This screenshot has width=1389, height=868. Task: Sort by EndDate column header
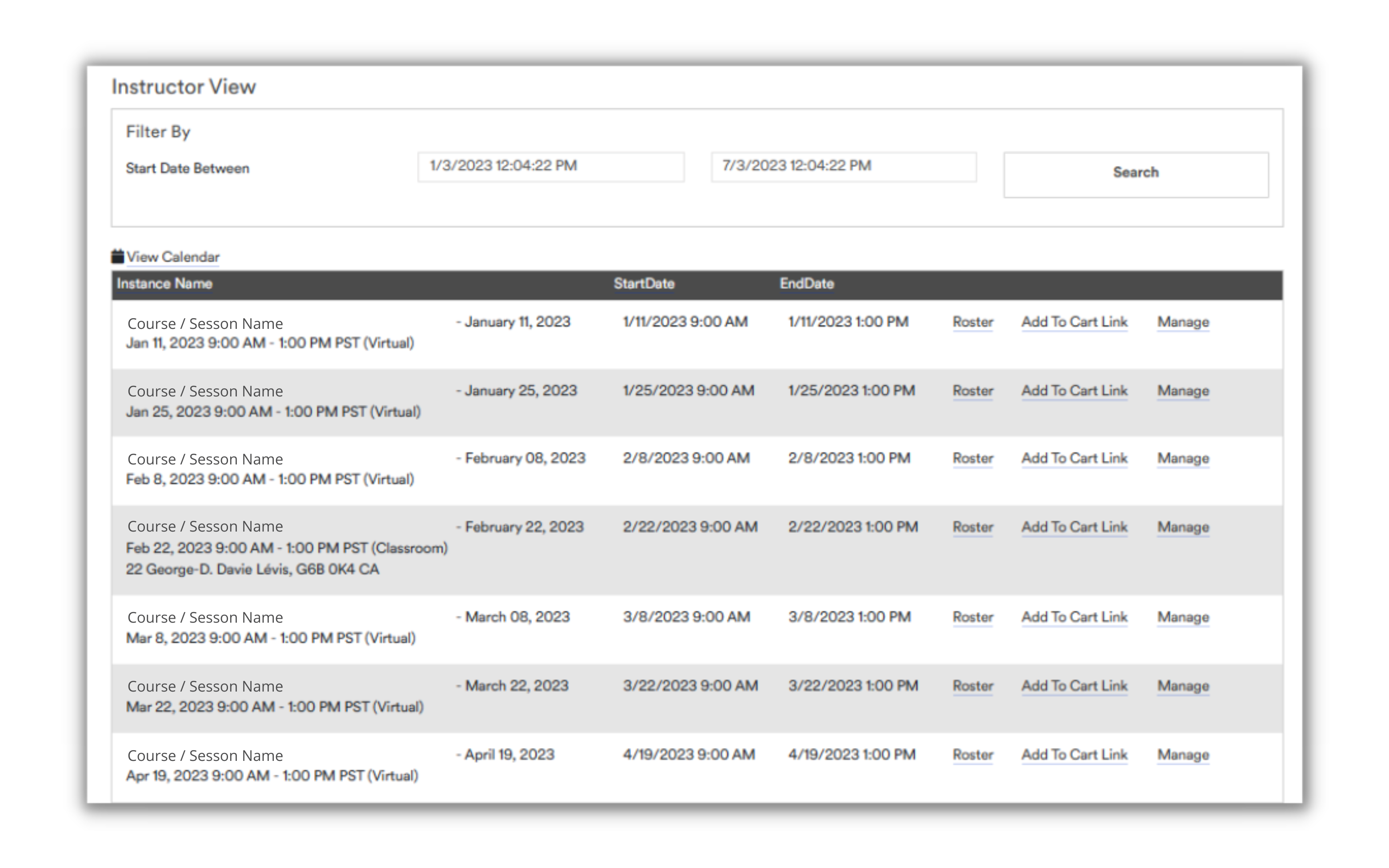[806, 284]
